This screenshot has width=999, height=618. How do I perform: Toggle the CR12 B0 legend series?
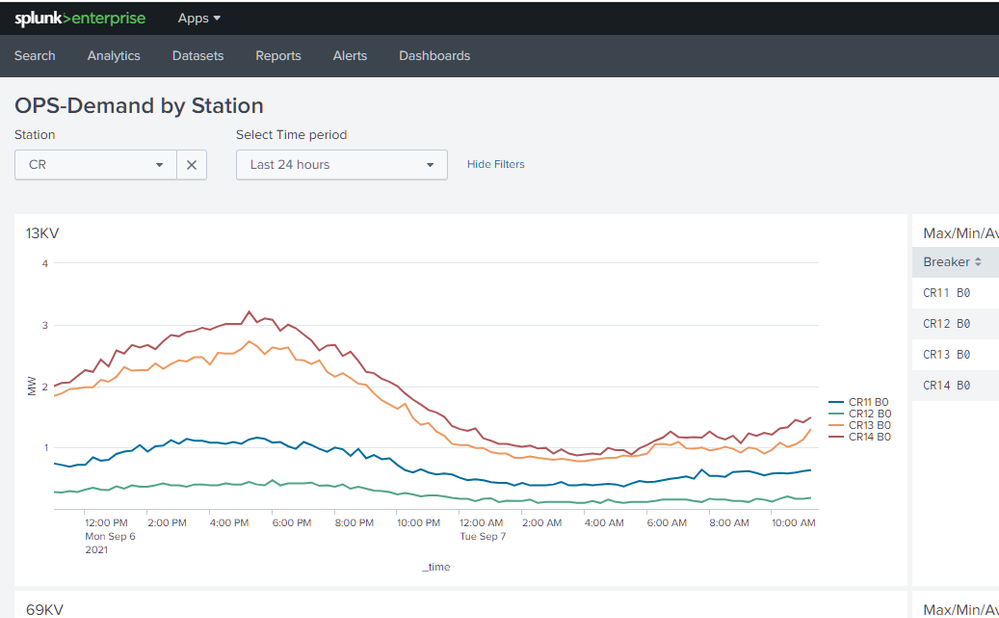pyautogui.click(x=868, y=414)
